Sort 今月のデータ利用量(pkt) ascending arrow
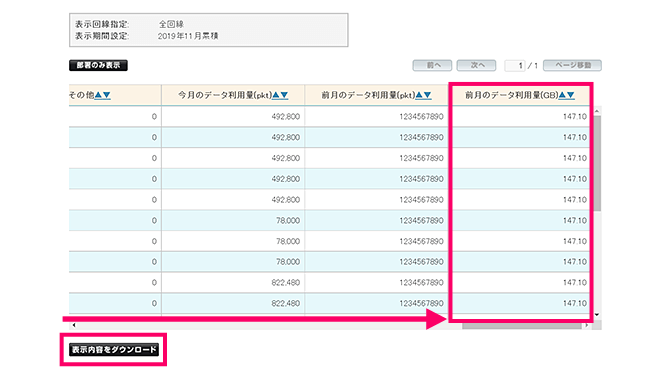 pyautogui.click(x=276, y=95)
